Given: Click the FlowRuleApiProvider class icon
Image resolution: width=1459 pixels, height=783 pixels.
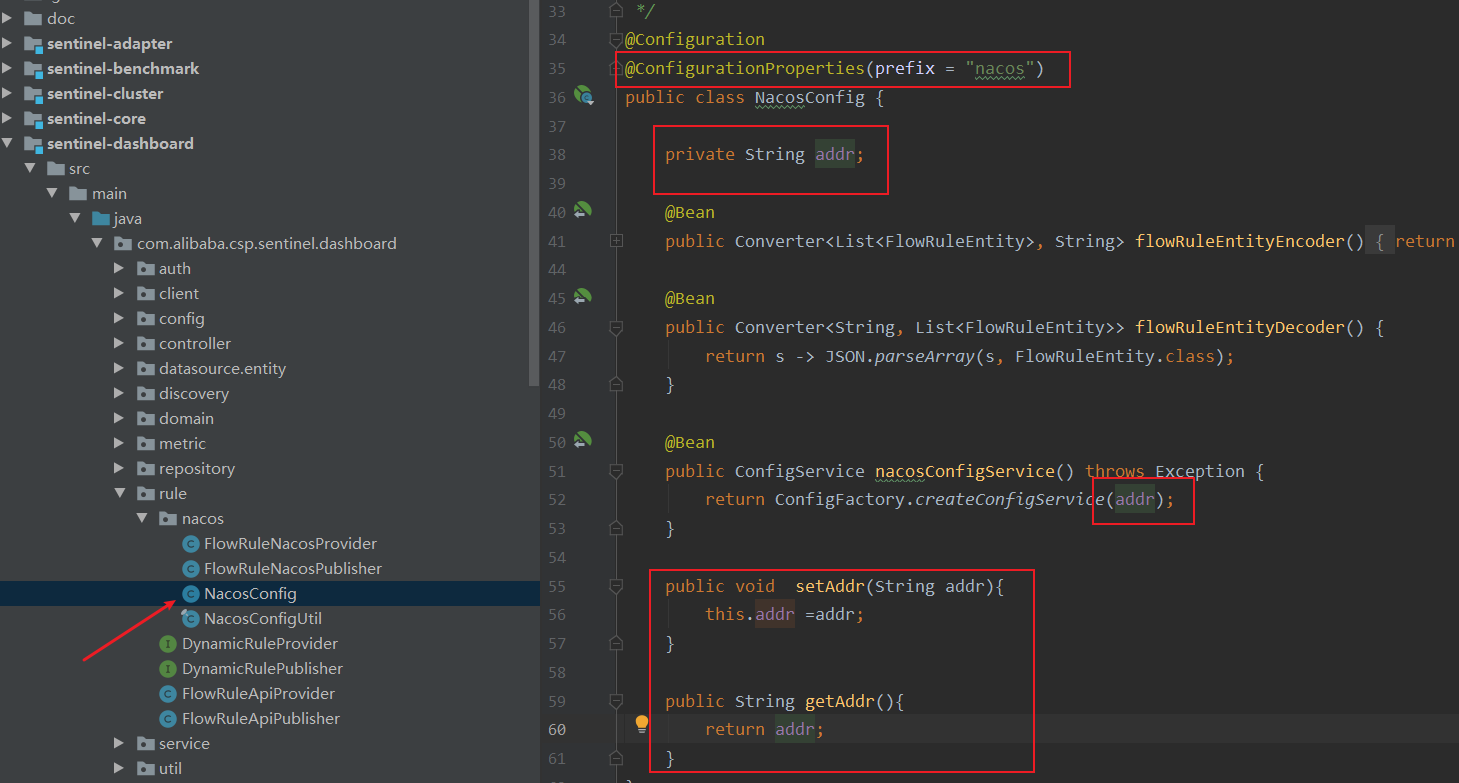Looking at the screenshot, I should point(168,694).
